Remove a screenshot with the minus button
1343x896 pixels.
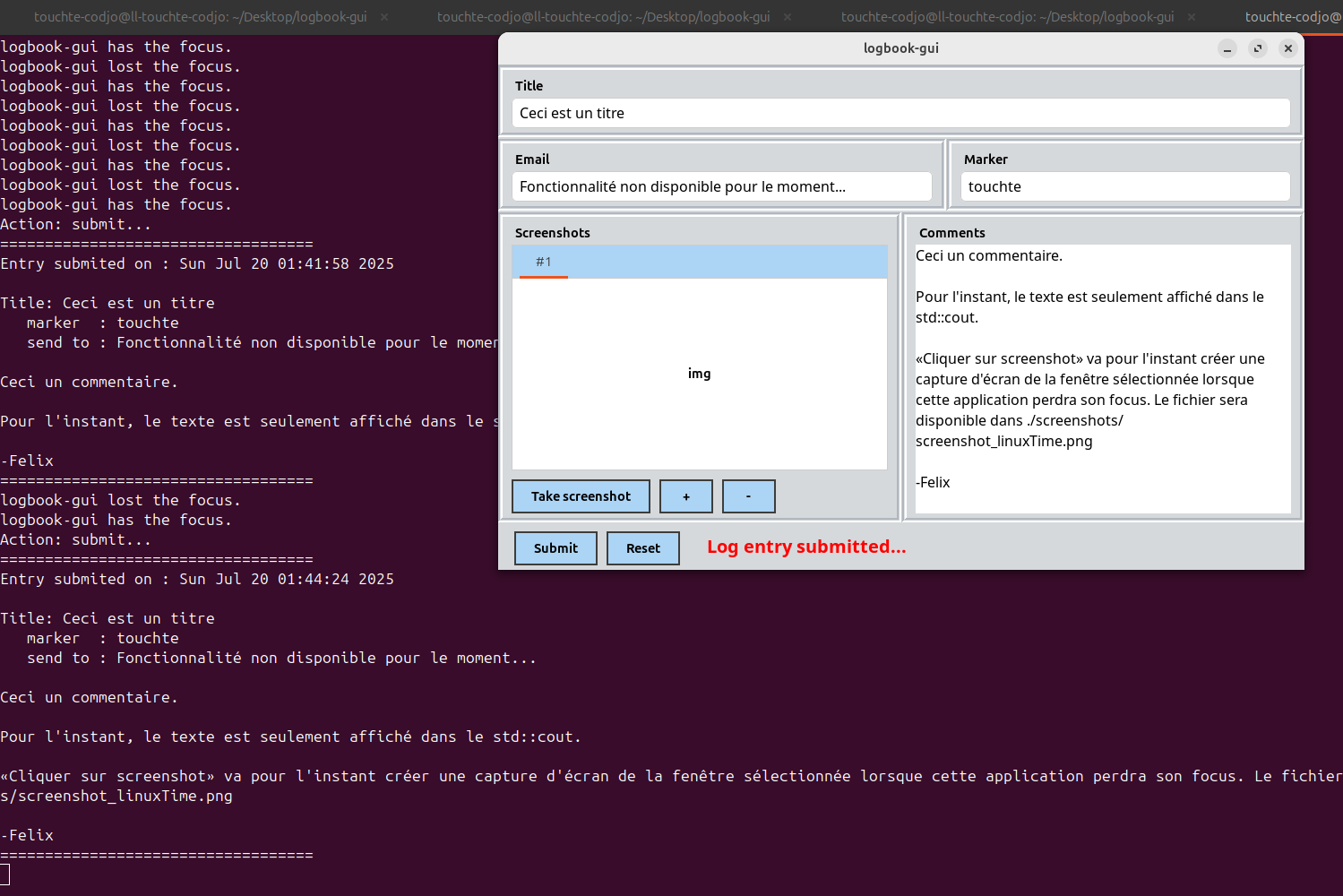[x=748, y=496]
